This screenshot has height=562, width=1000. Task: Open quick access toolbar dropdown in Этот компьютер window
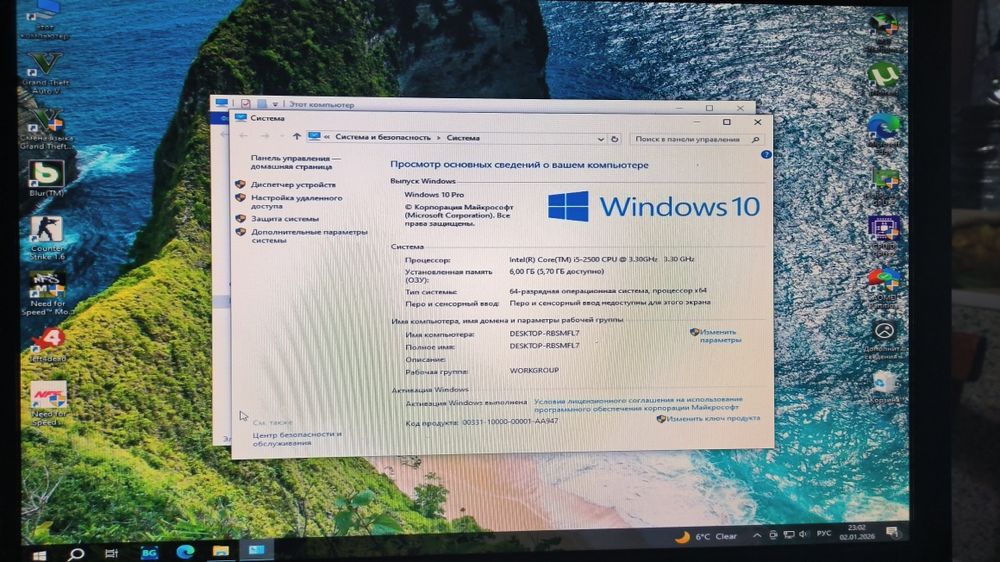275,104
